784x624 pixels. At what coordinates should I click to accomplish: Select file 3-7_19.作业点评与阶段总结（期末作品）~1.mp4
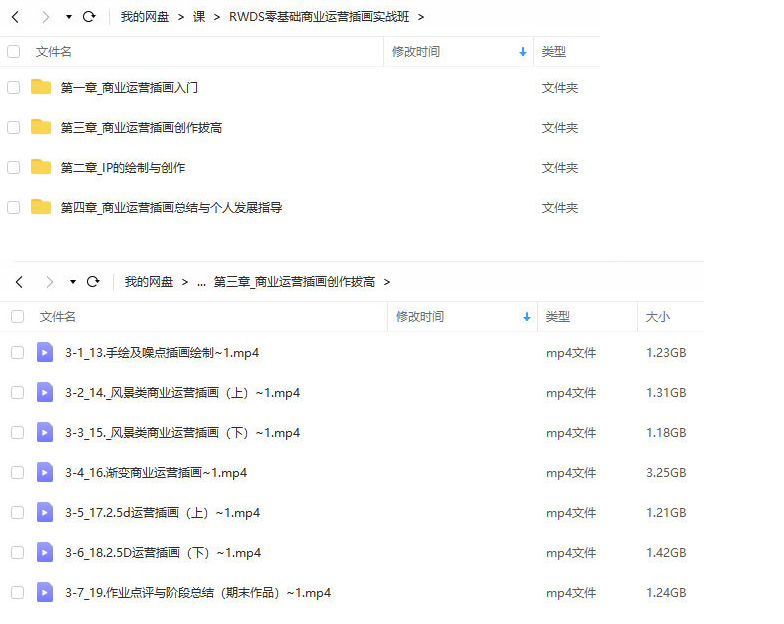click(198, 592)
